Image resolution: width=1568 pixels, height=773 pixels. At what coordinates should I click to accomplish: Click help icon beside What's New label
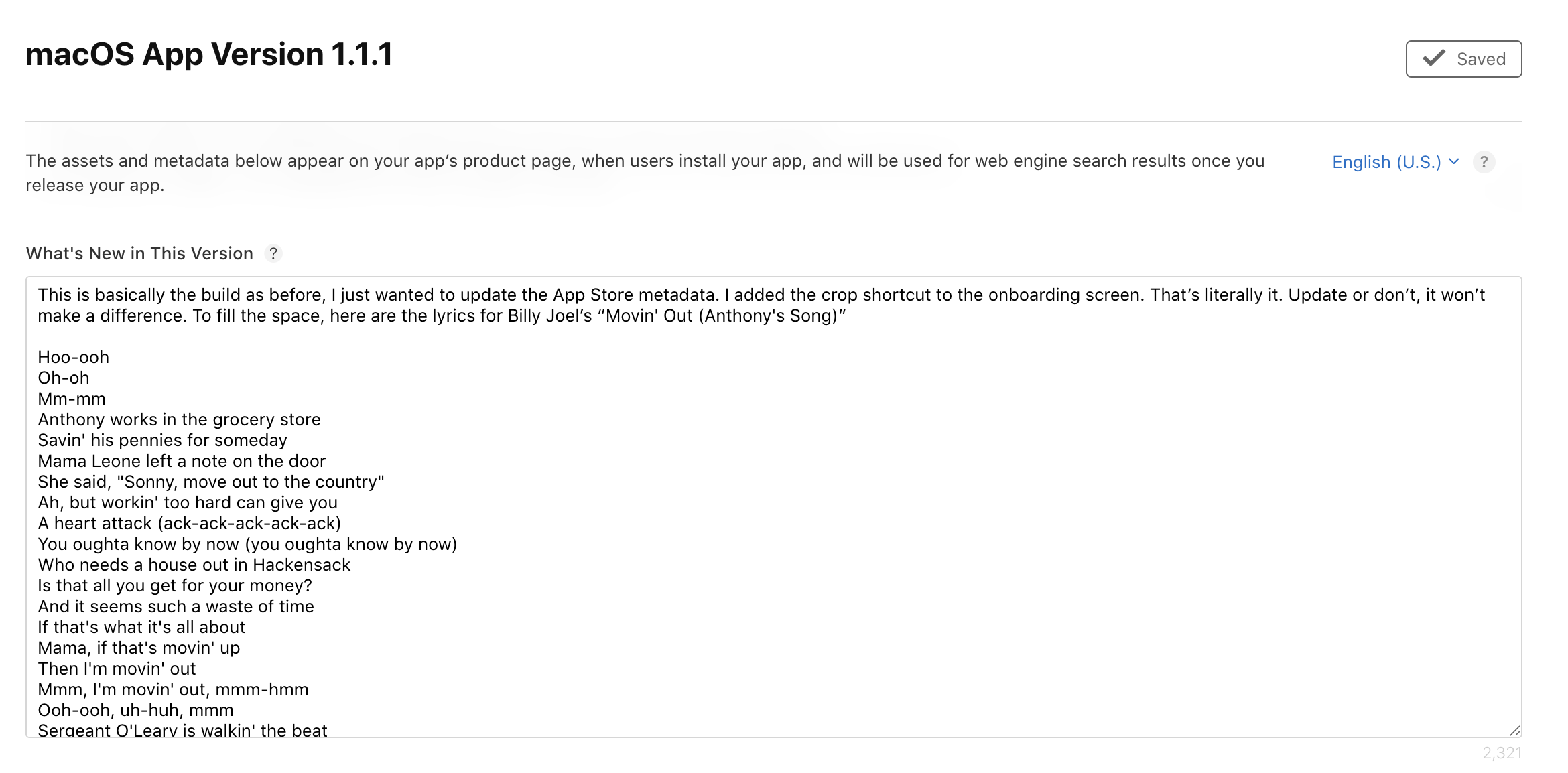(273, 253)
